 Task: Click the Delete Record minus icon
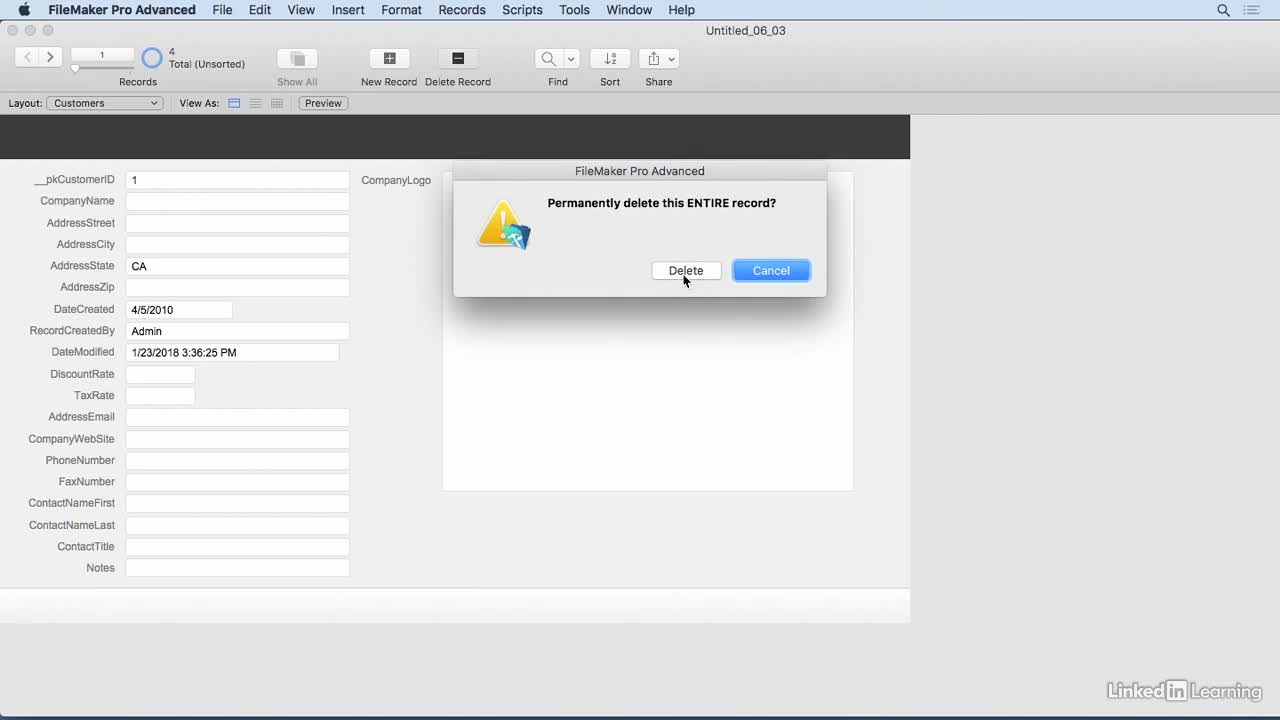click(458, 59)
